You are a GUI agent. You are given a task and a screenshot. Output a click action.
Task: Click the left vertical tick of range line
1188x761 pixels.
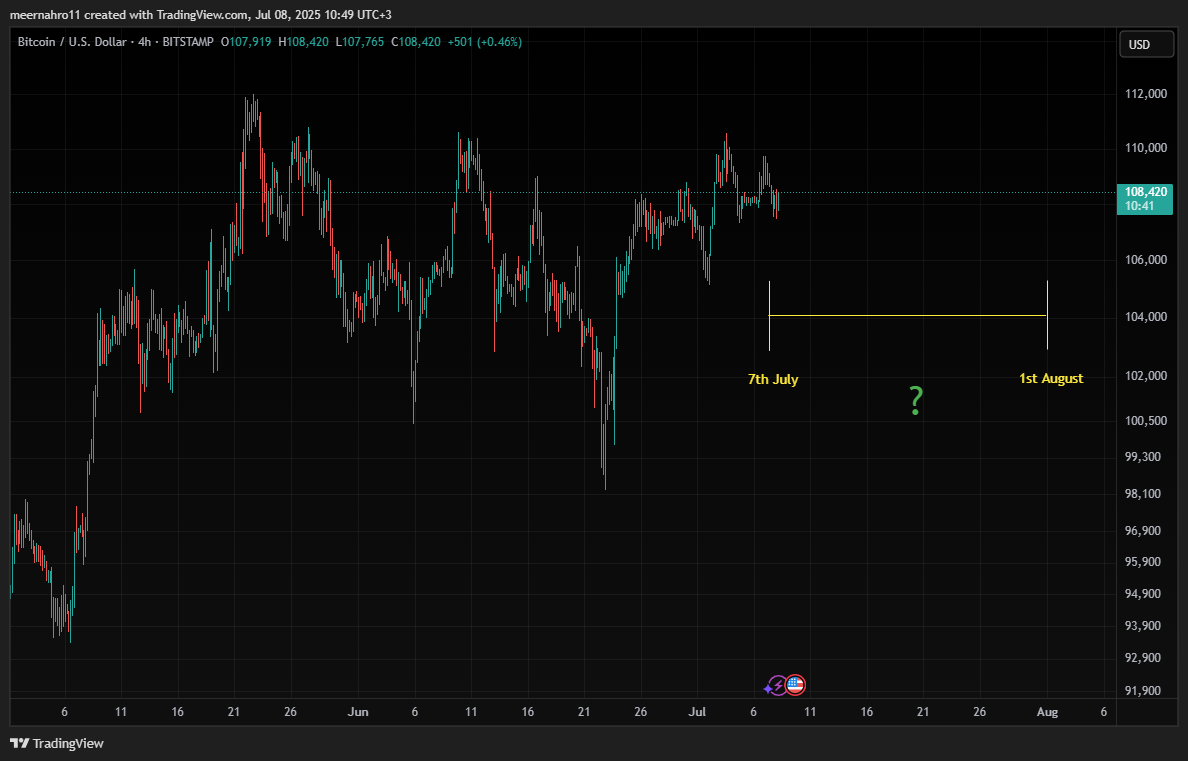point(769,316)
